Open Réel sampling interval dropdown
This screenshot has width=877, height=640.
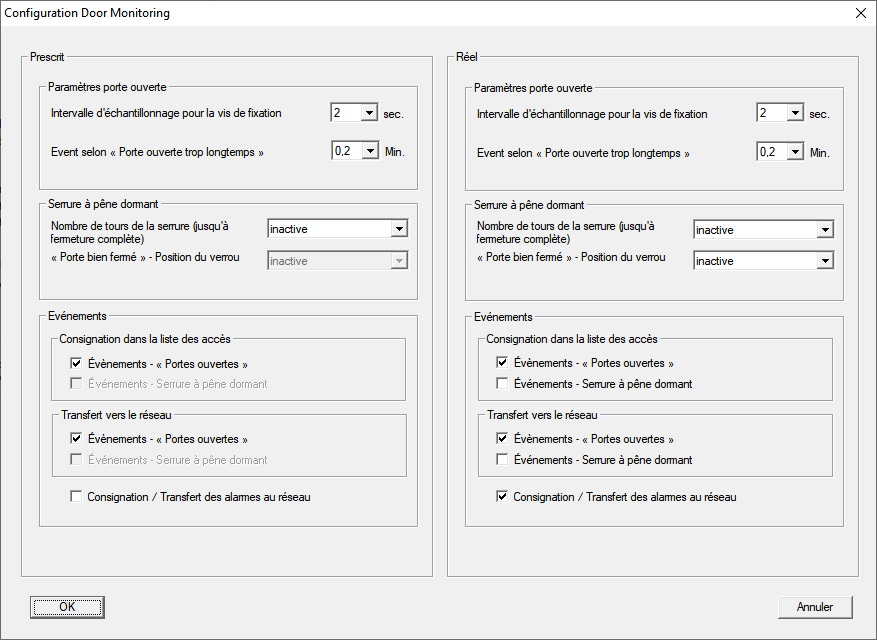[795, 113]
